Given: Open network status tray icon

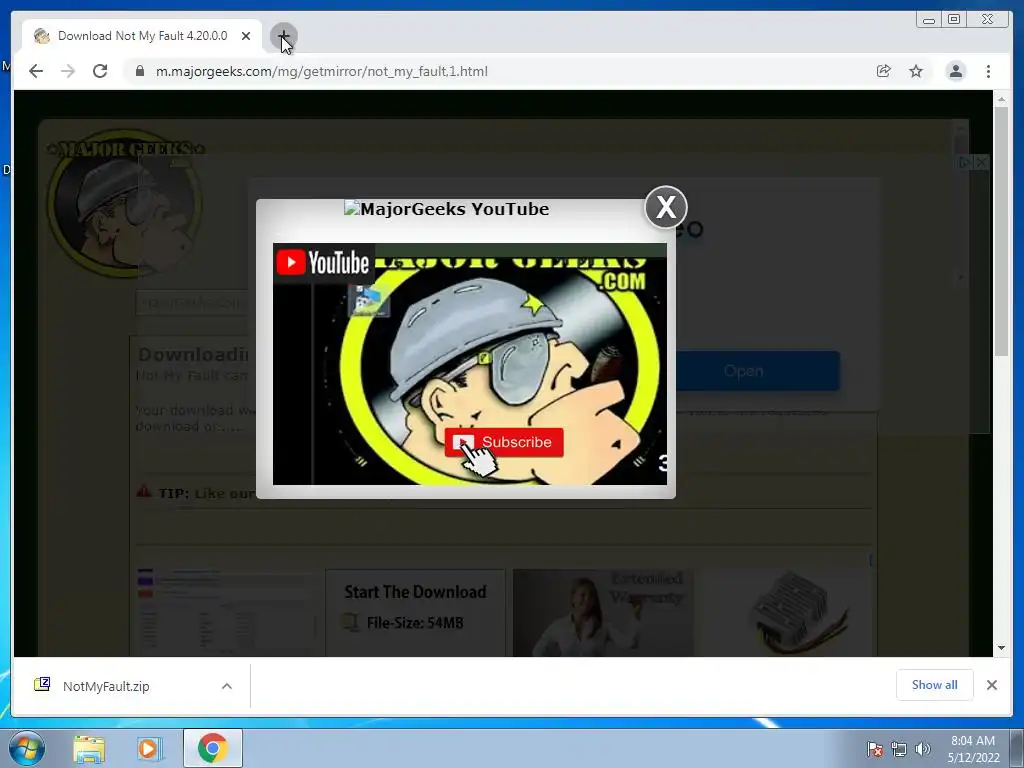Looking at the screenshot, I should [x=899, y=749].
